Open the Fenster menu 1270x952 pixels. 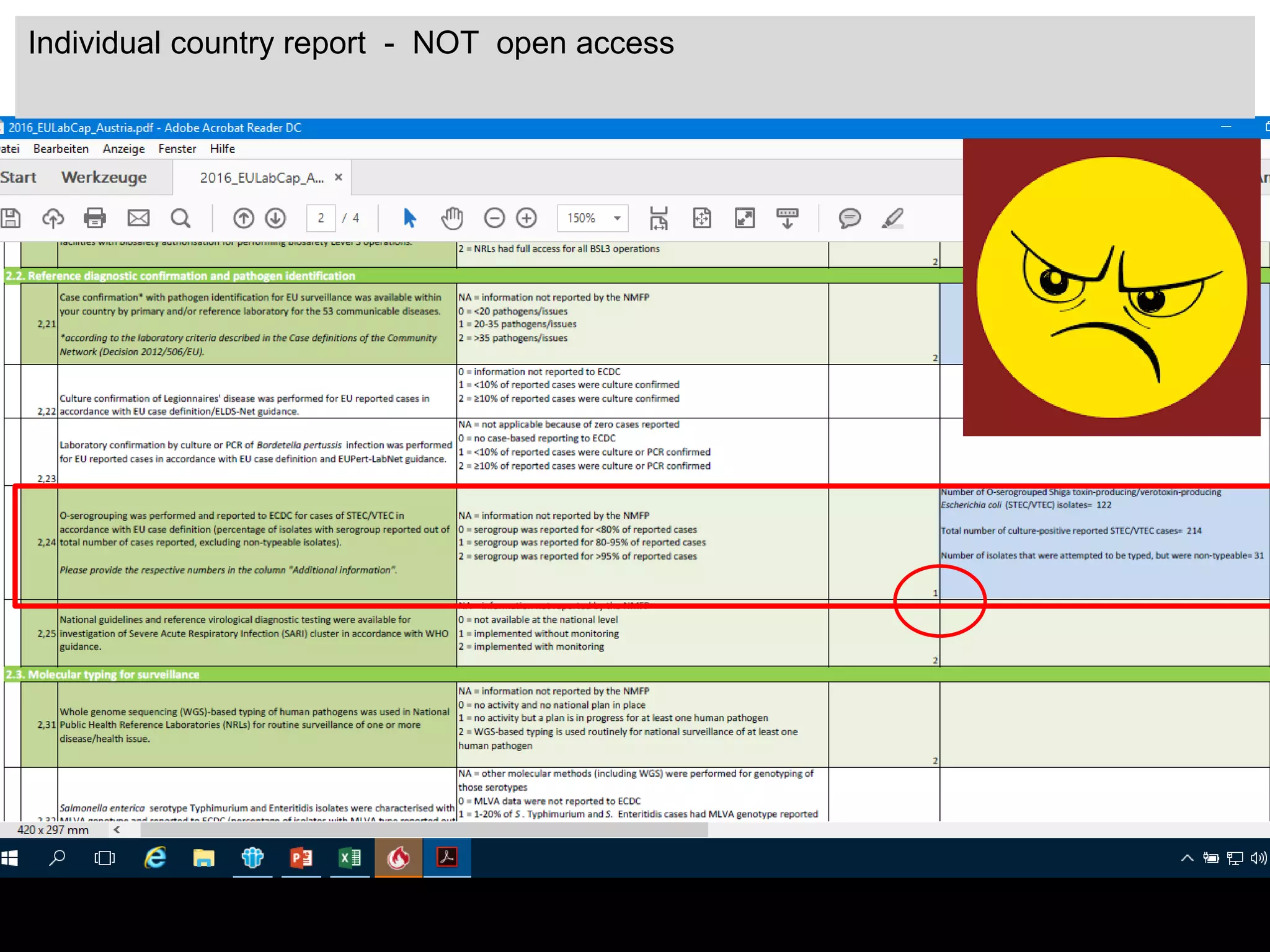pyautogui.click(x=177, y=149)
